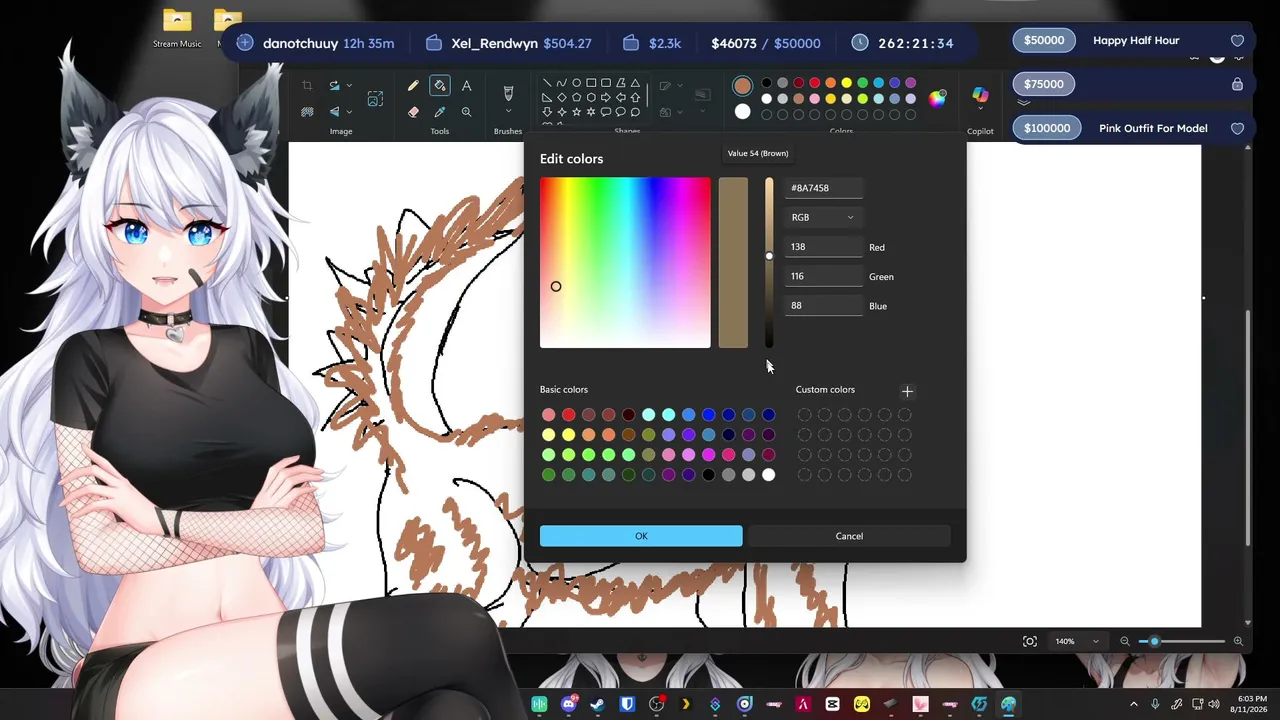Click the Crop icon in Image group
Screen dimensions: 1280x720
(x=307, y=86)
